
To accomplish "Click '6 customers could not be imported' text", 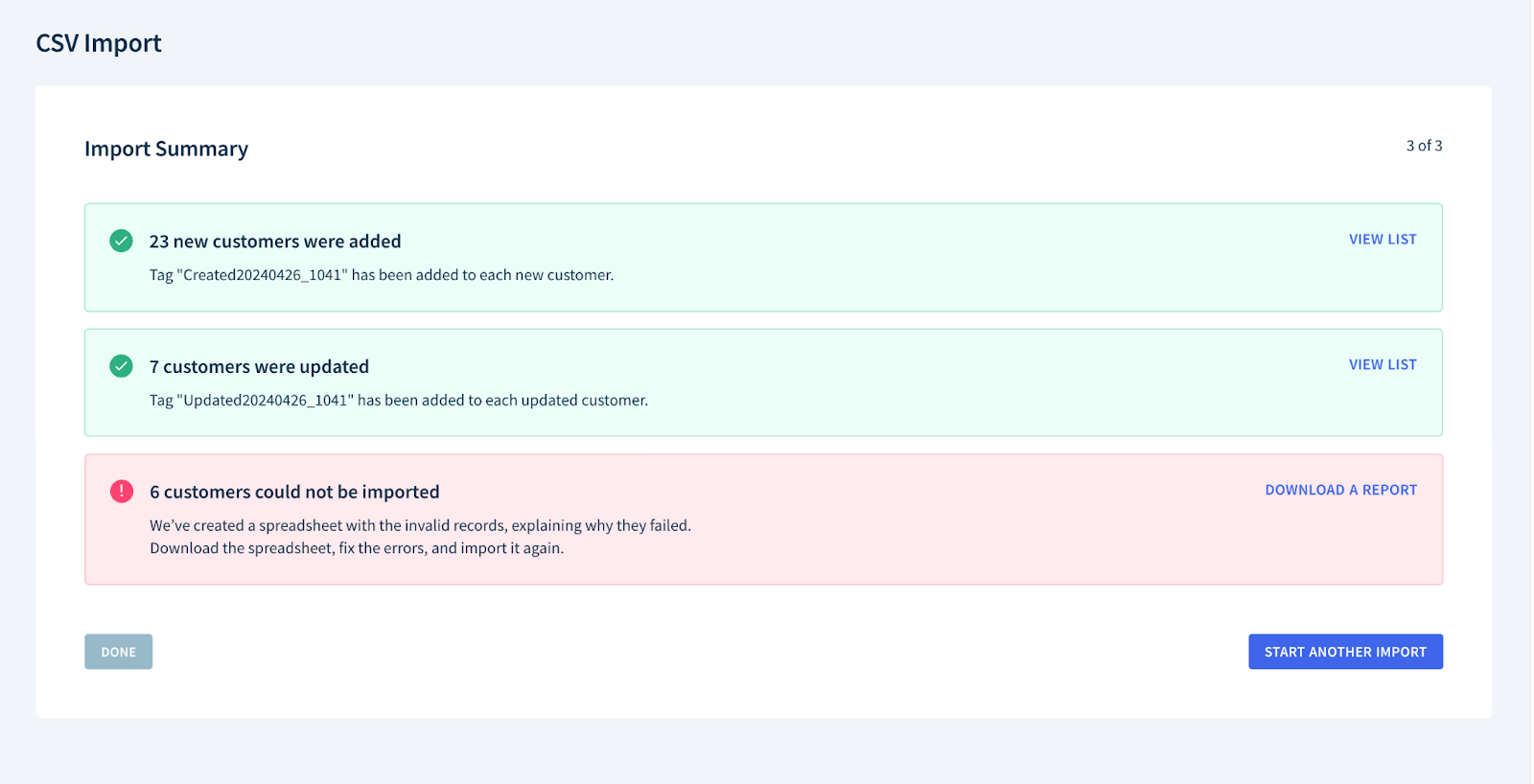I will tap(294, 492).
